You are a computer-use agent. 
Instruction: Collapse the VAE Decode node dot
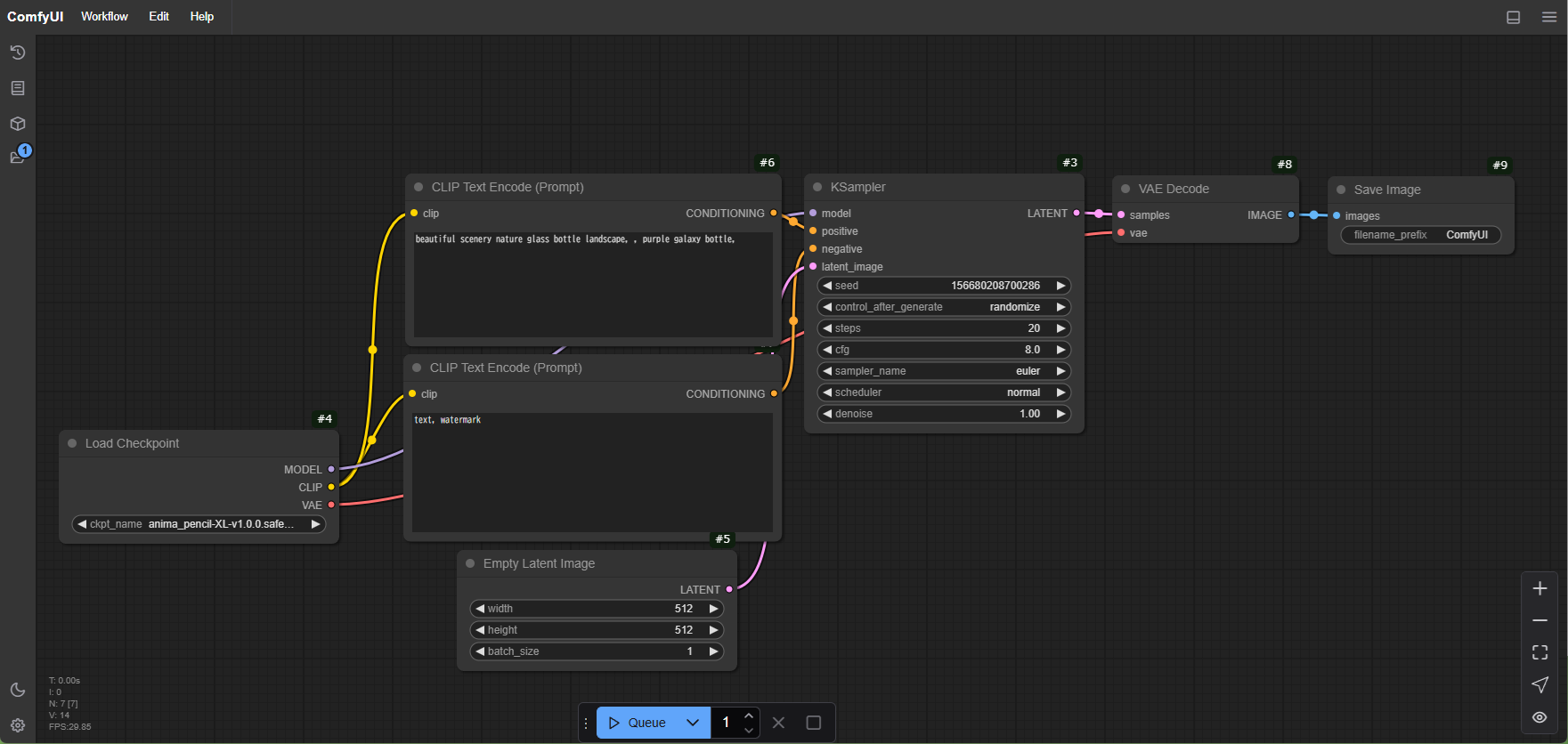pyautogui.click(x=1125, y=189)
